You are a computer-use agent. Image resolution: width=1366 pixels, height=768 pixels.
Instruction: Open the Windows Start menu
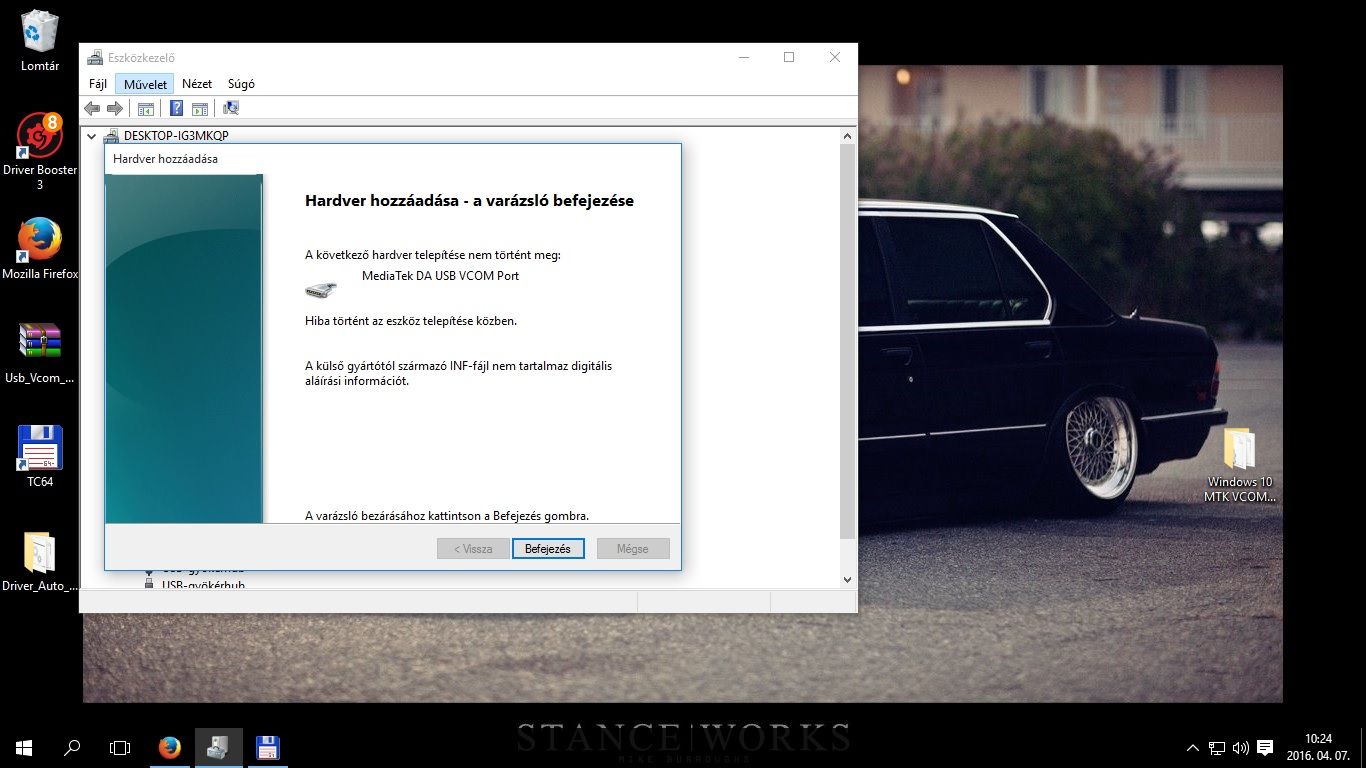(24, 747)
